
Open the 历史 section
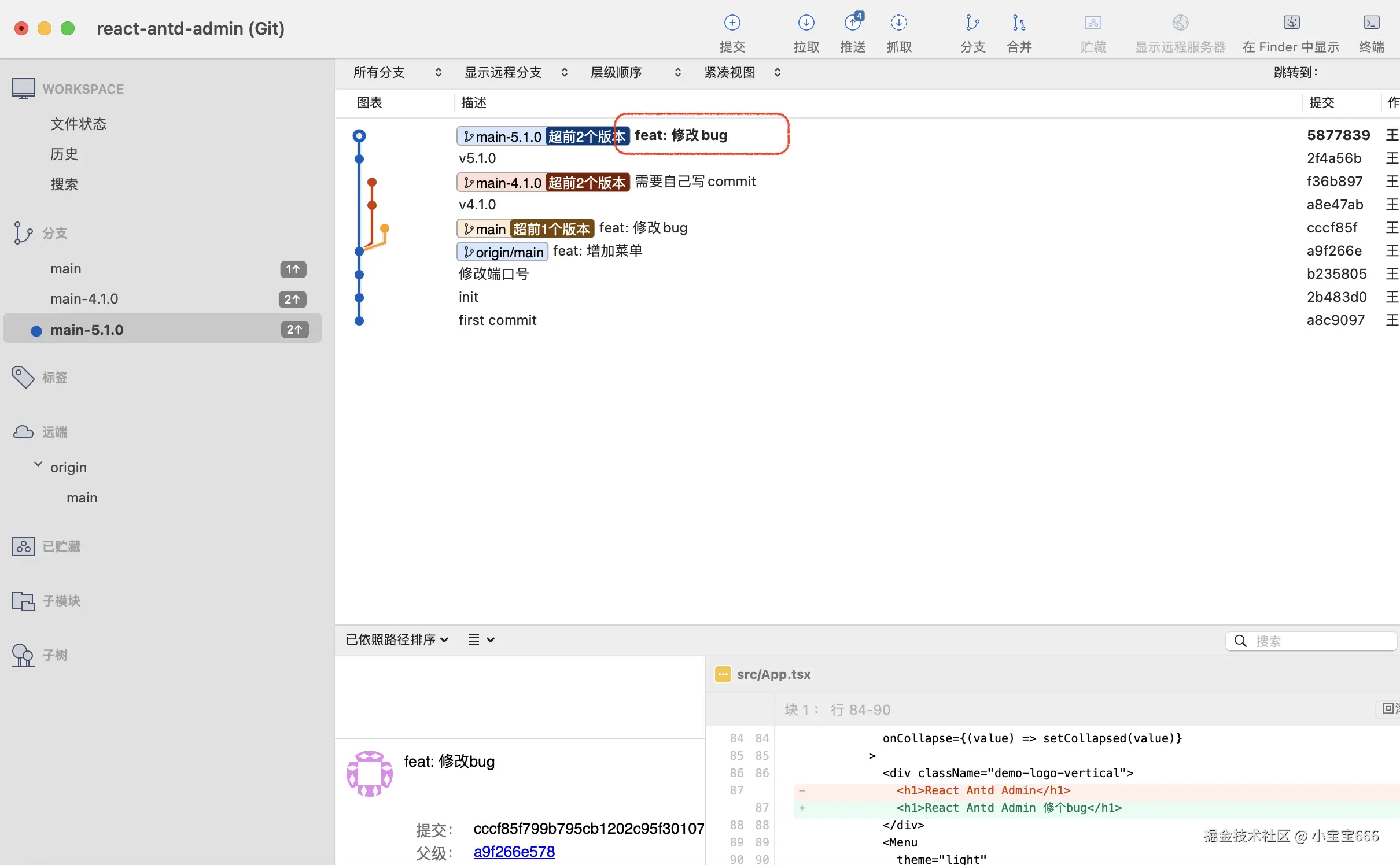click(63, 153)
